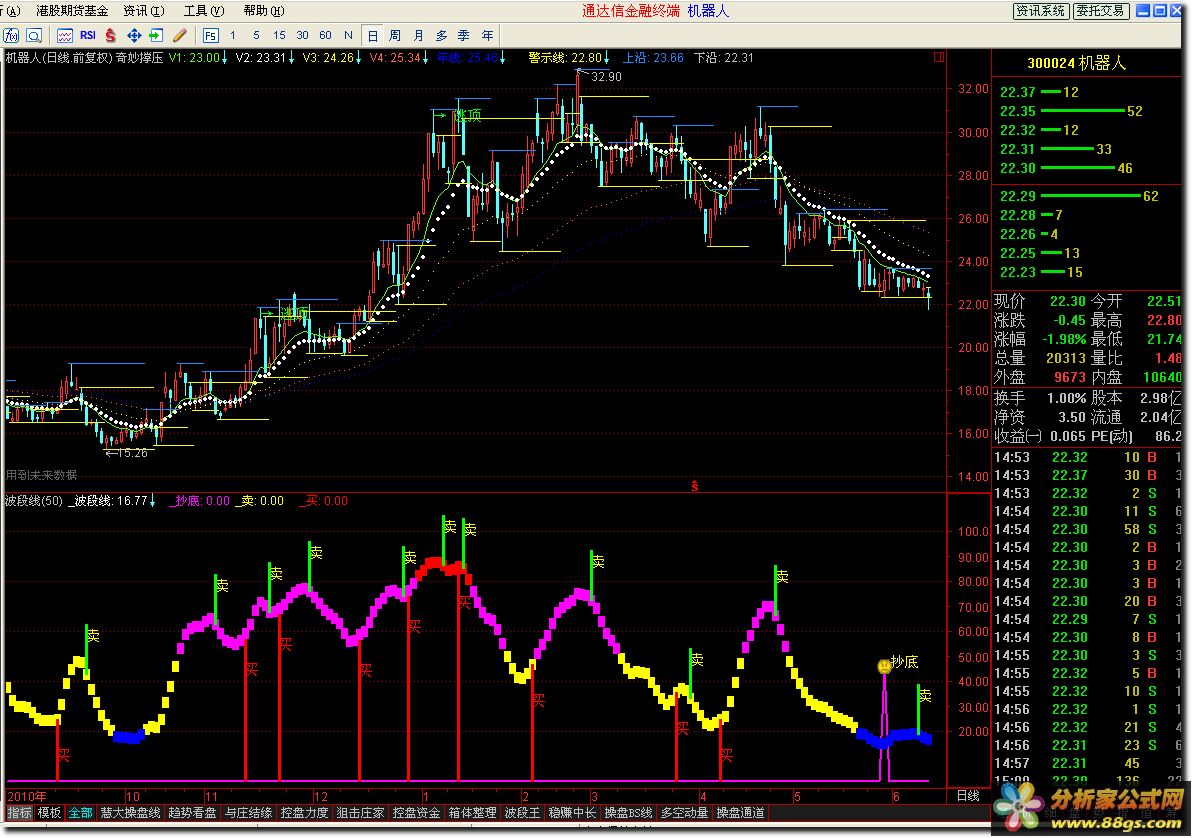Screen dimensions: 1193x838
Task: Switch to 趋势看盘 indicator tab
Action: [192, 813]
